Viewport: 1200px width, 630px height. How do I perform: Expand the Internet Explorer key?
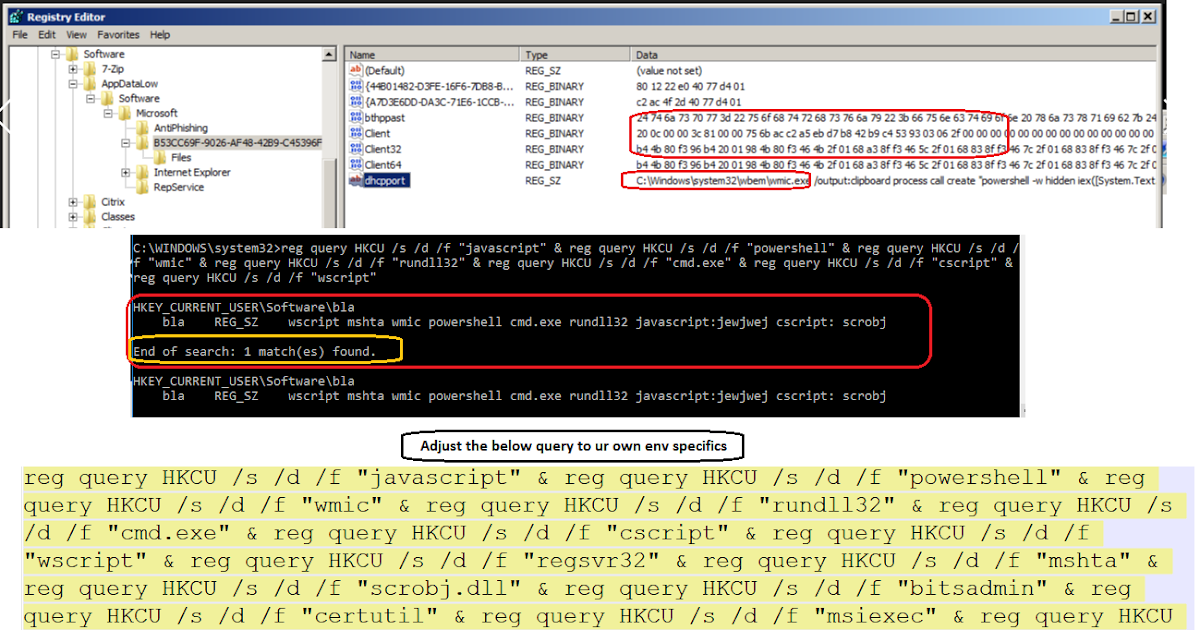[x=125, y=172]
